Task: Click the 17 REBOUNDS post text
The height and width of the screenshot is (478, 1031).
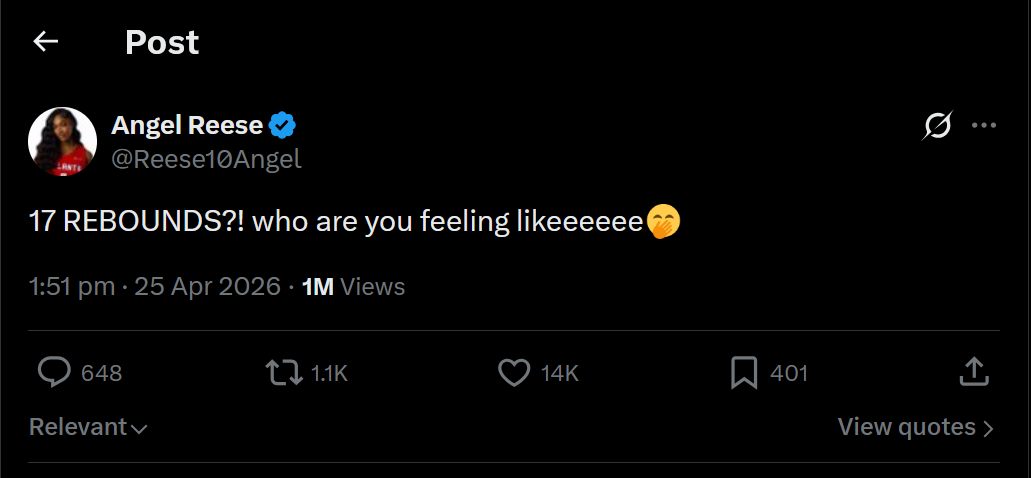Action: click(335, 221)
